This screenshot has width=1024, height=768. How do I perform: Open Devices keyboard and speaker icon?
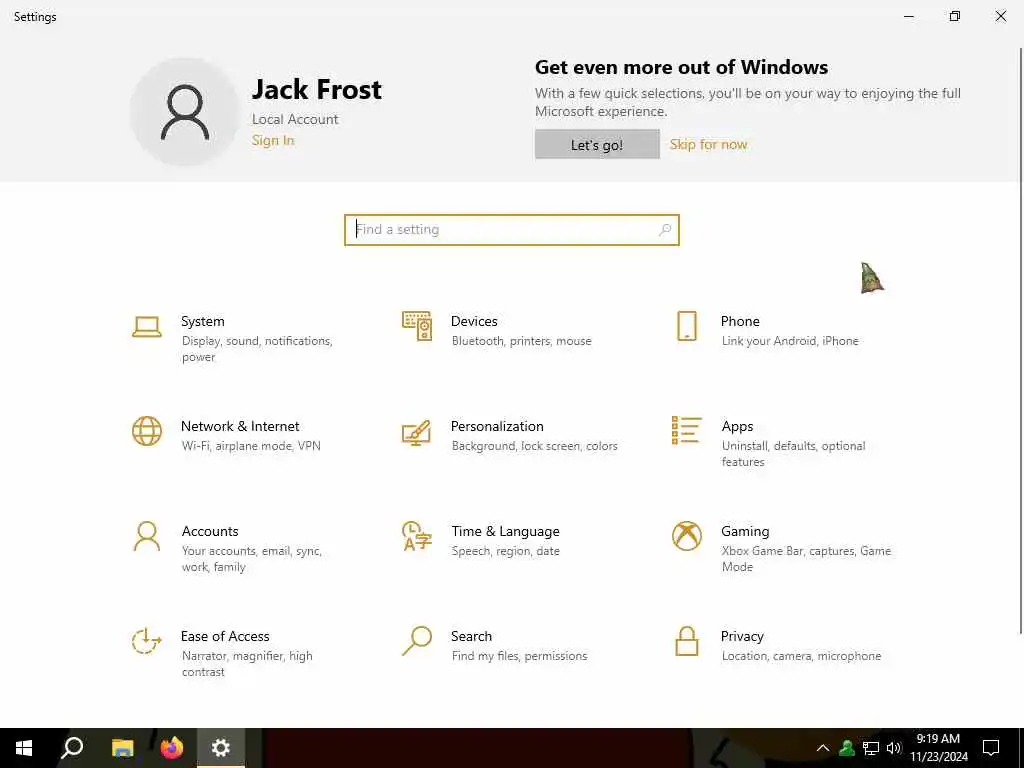[x=417, y=326]
